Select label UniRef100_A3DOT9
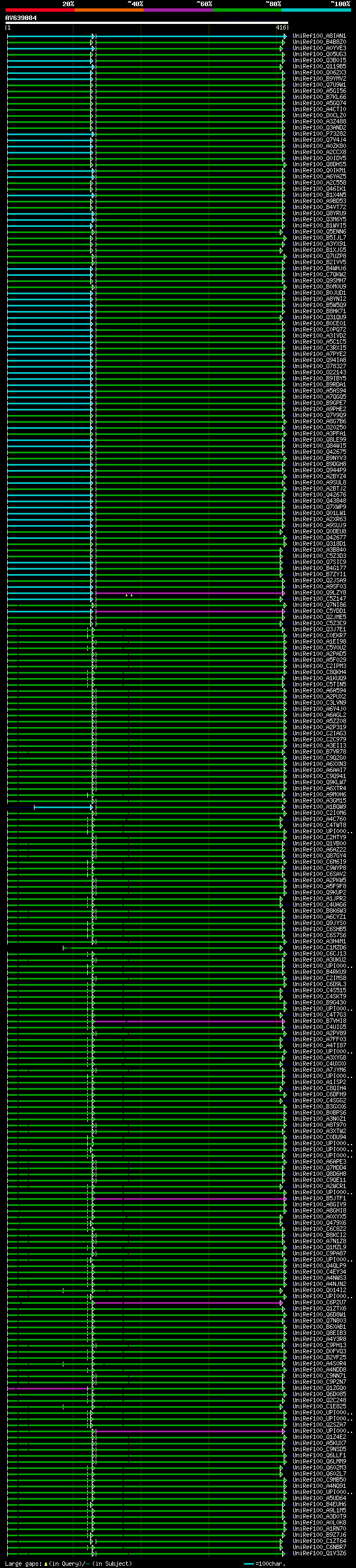The image size is (356, 1568). click(319, 1516)
